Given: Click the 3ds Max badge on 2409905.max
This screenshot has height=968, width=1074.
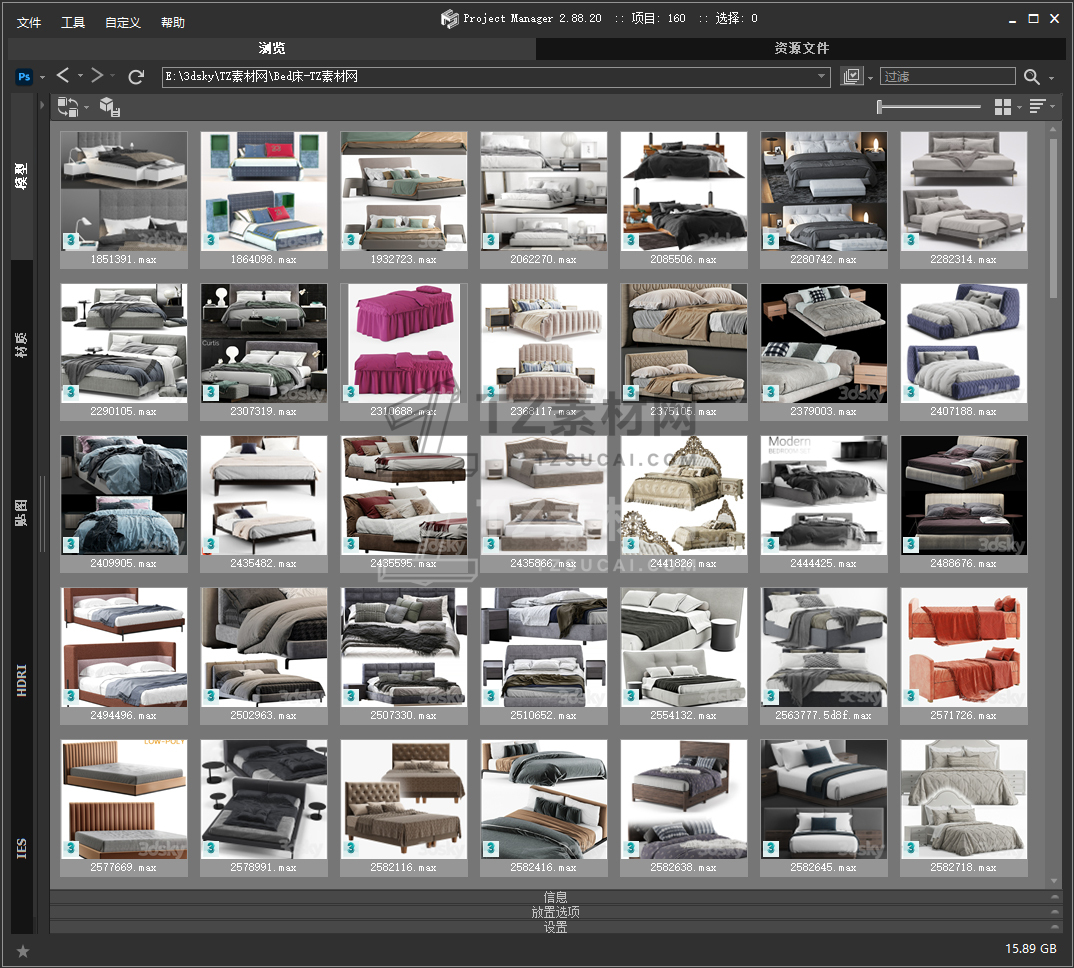Looking at the screenshot, I should (71, 545).
